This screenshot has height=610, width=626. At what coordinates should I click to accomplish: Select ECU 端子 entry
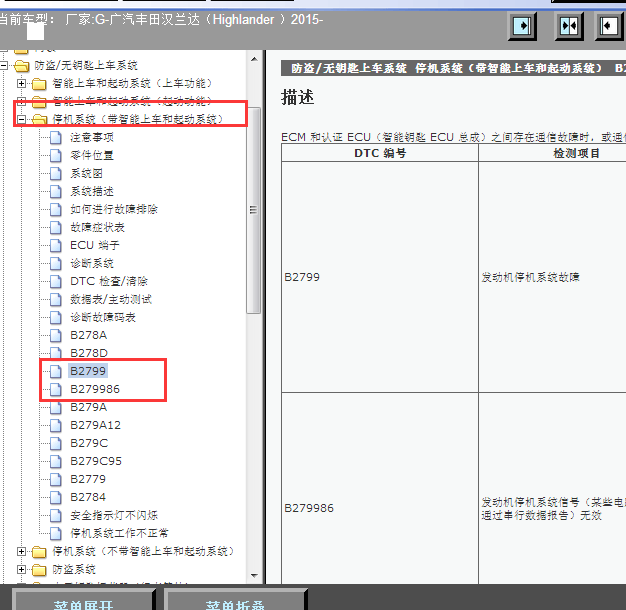pyautogui.click(x=95, y=245)
